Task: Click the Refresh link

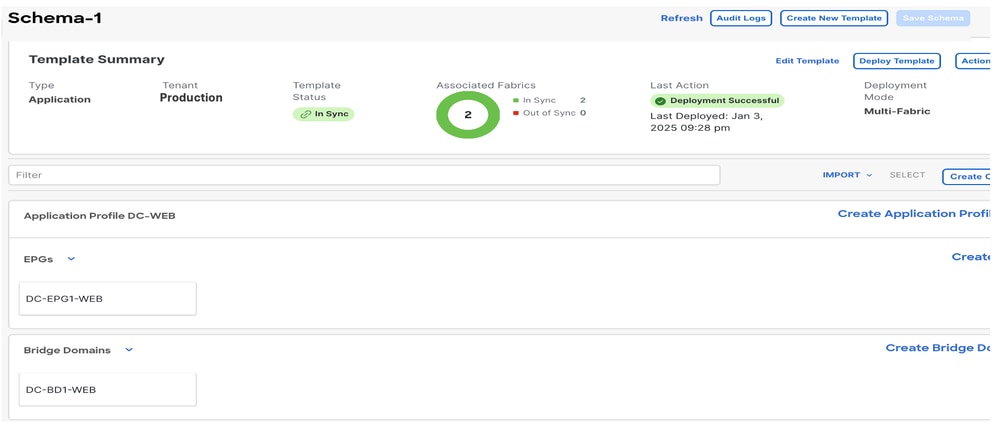Action: pyautogui.click(x=681, y=18)
